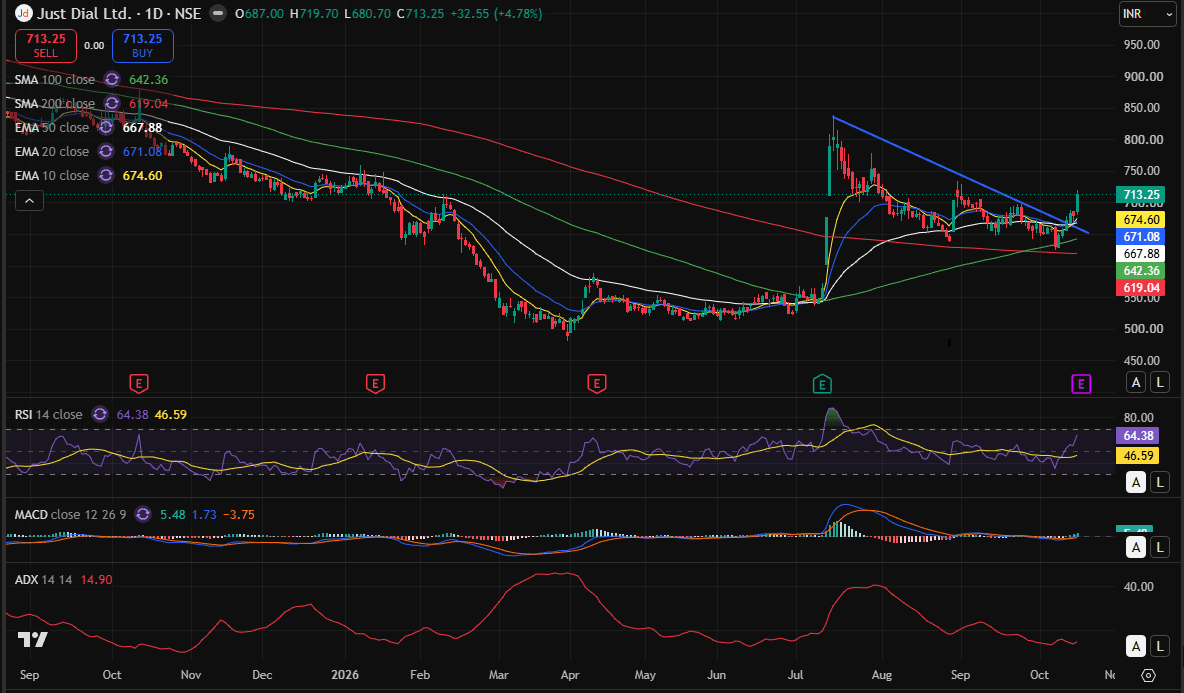This screenshot has width=1184, height=693.
Task: Click the market status indicator next to NSE
Action: point(217,13)
